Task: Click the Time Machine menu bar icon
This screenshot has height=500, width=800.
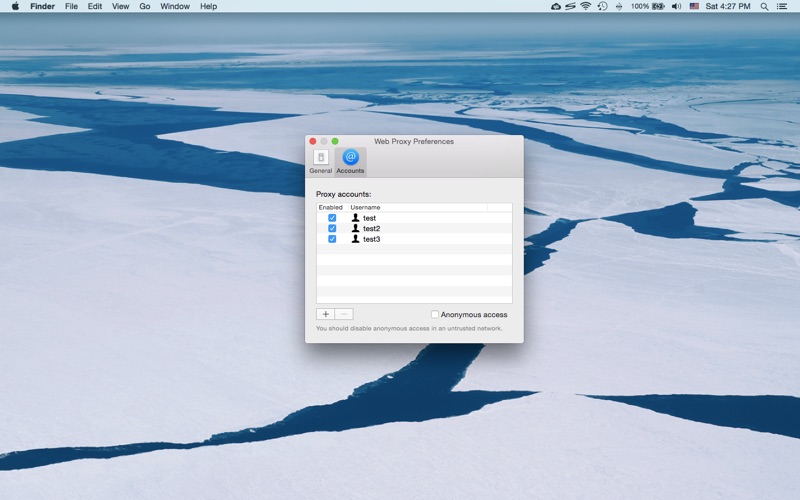Action: coord(602,6)
